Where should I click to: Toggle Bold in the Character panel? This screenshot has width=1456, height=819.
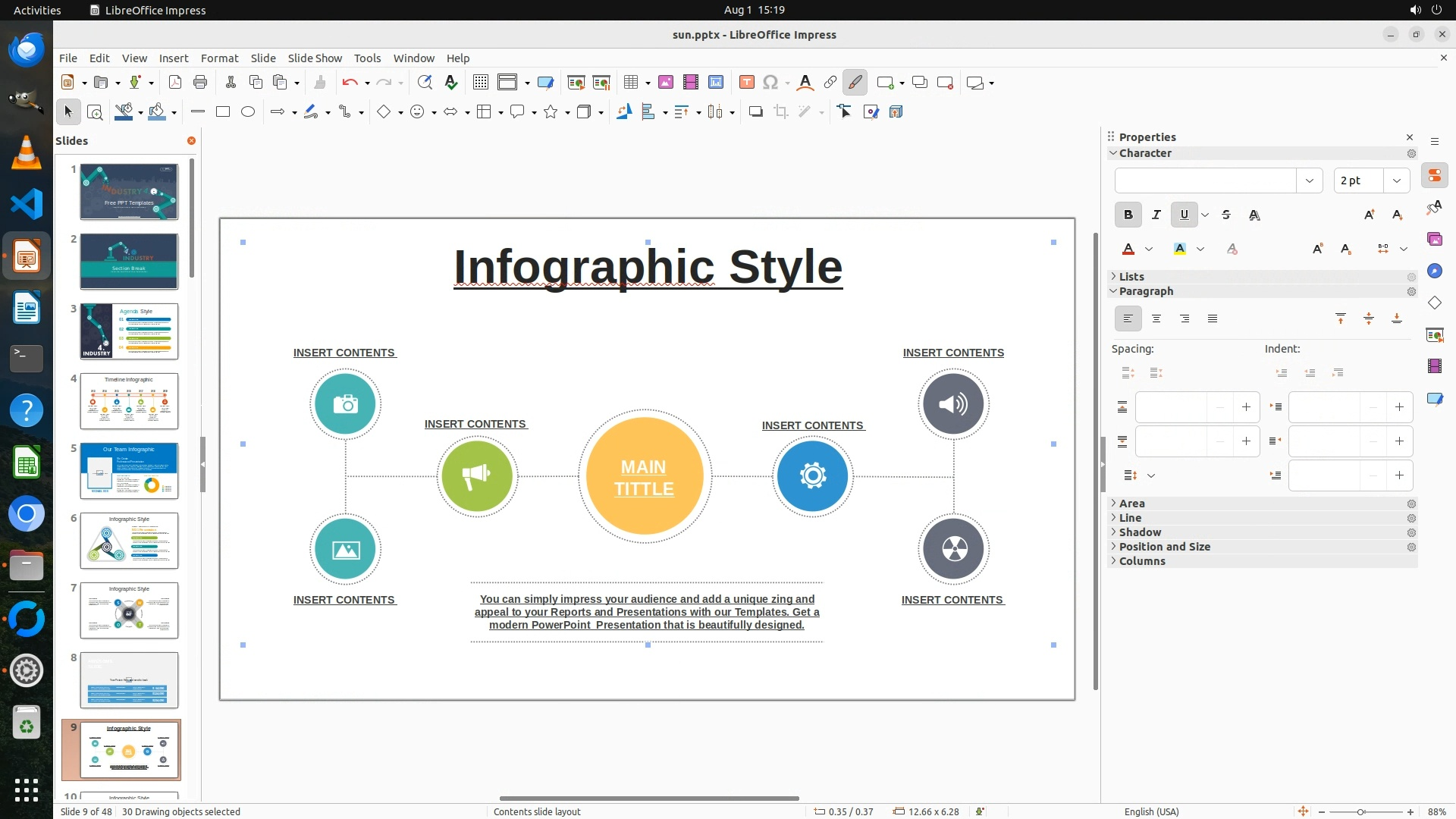1128,215
